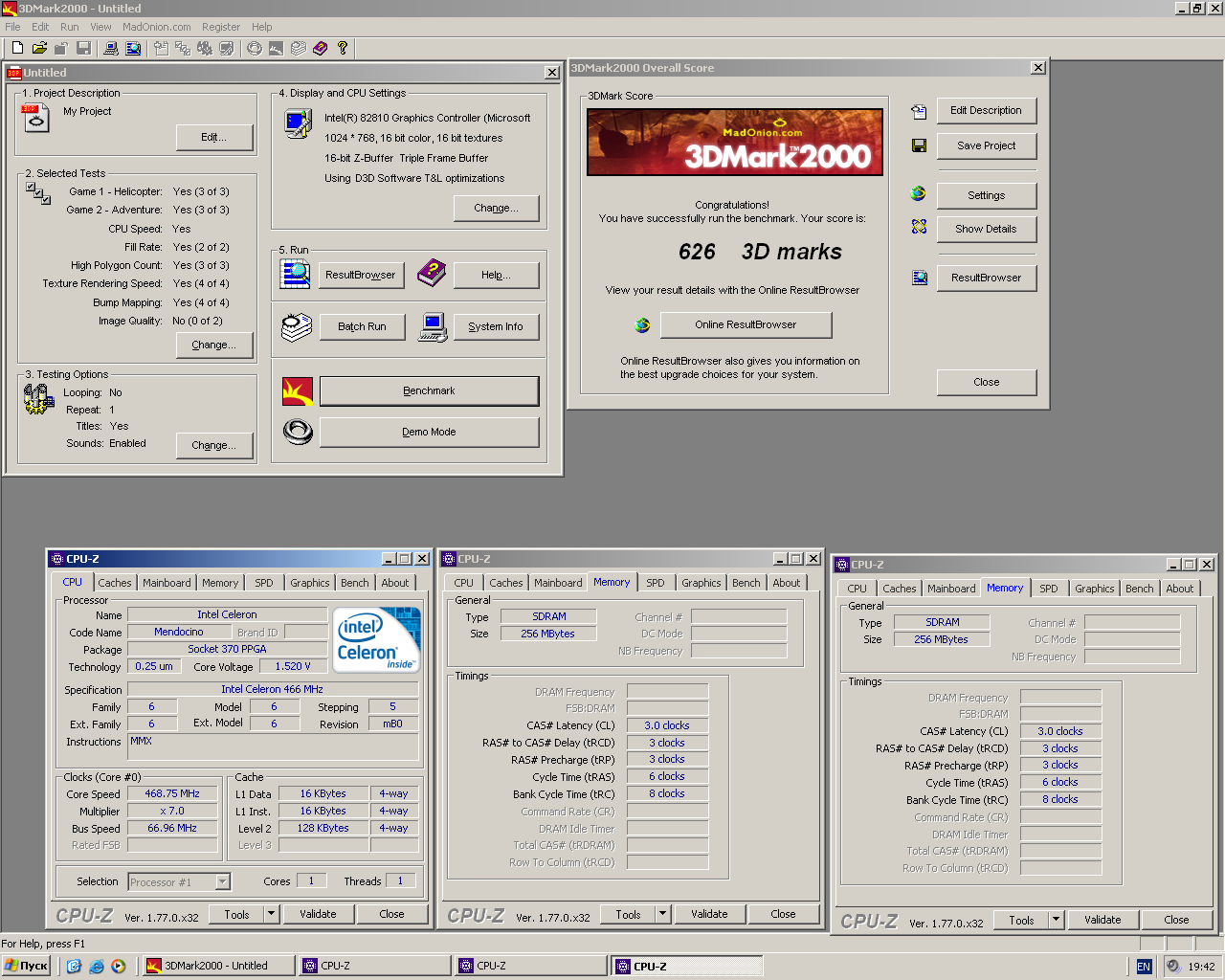The width and height of the screenshot is (1225, 980).
Task: Click Show Details button in Overall Score
Action: click(986, 229)
